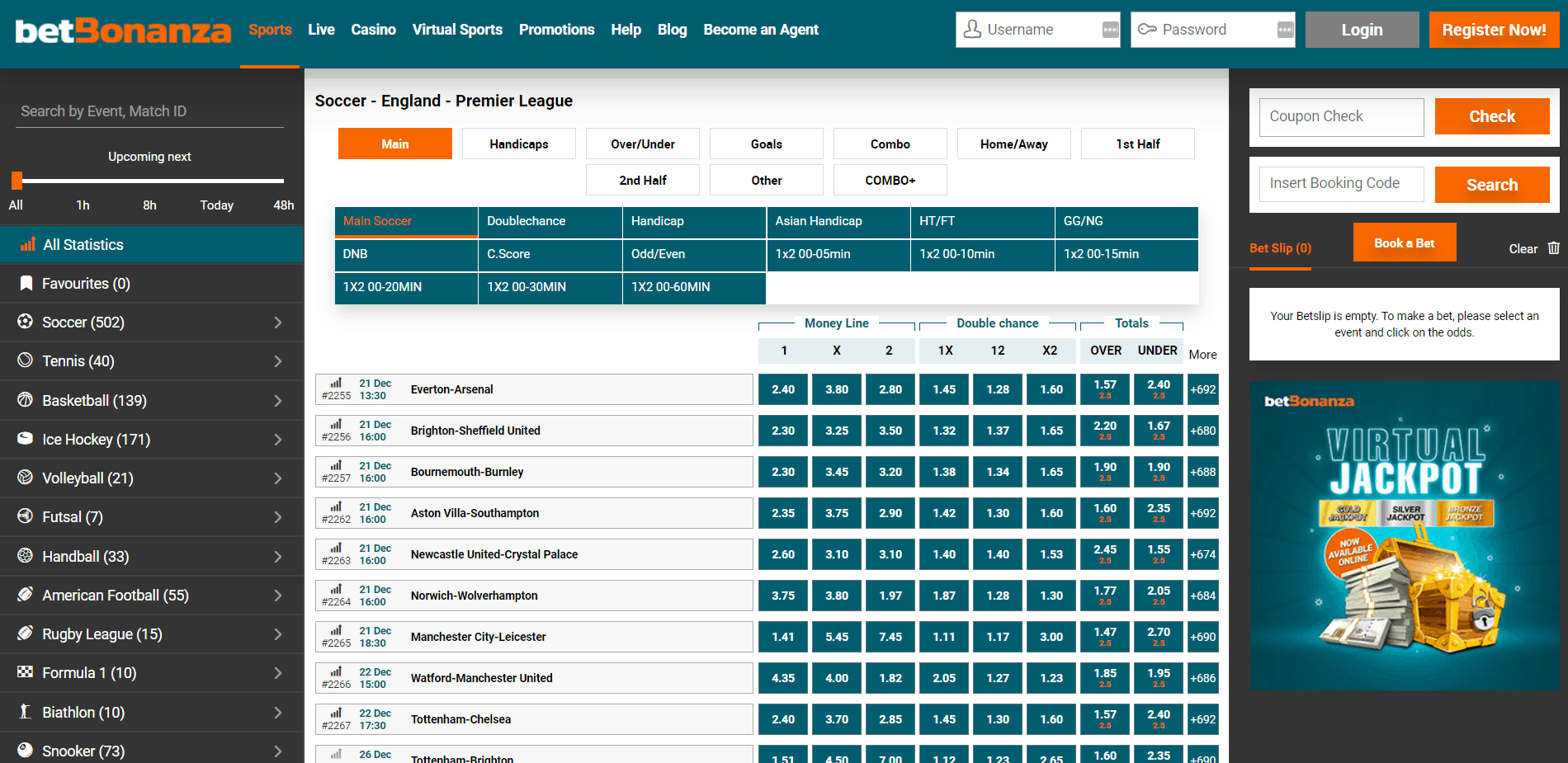Click the Ice Hockey puck icon
The image size is (1568, 763).
click(x=26, y=439)
